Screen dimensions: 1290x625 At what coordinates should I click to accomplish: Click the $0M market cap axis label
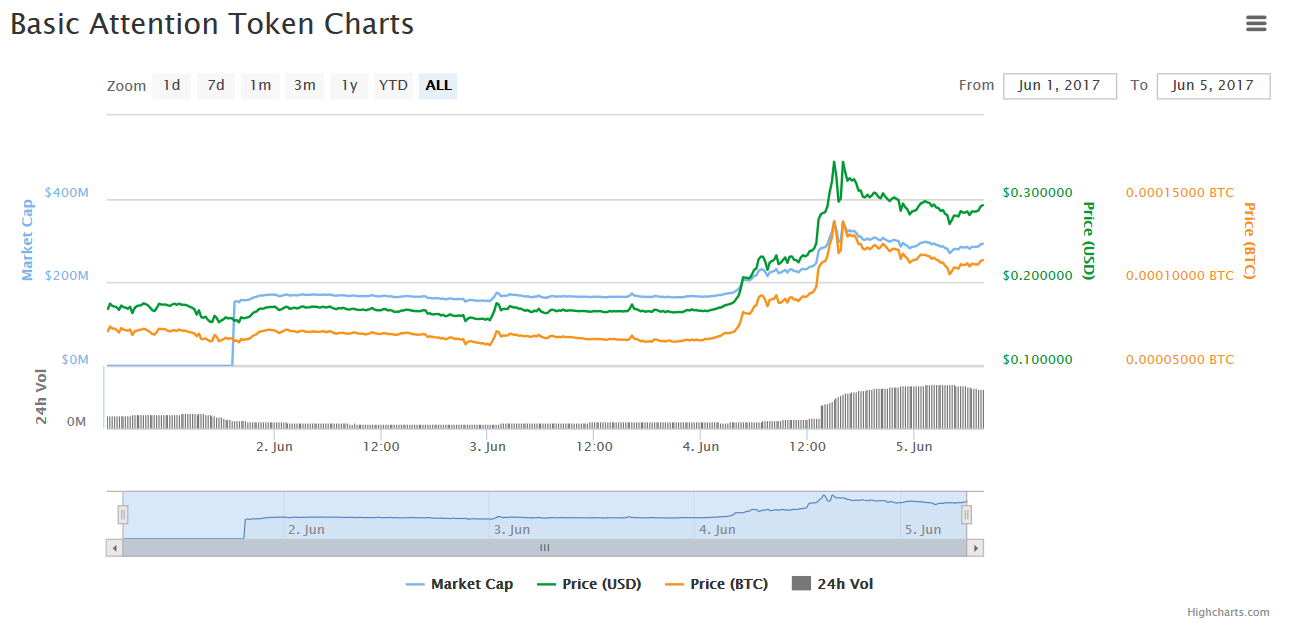tap(76, 359)
